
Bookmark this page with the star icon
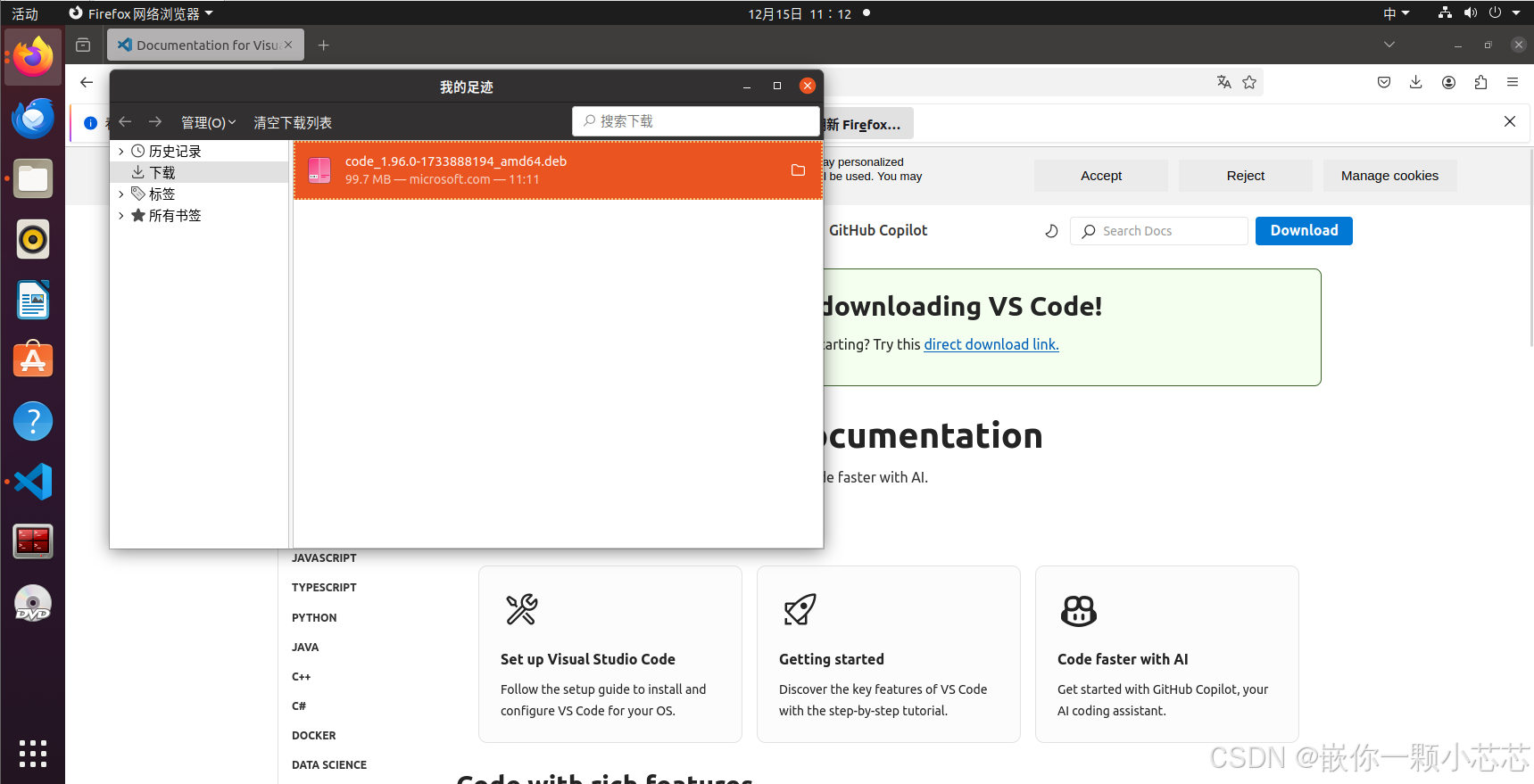1249,82
